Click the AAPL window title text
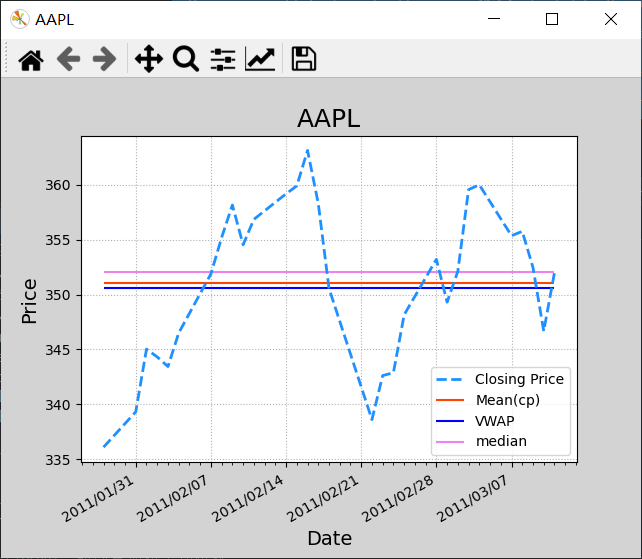The width and height of the screenshot is (642, 559). [x=54, y=20]
